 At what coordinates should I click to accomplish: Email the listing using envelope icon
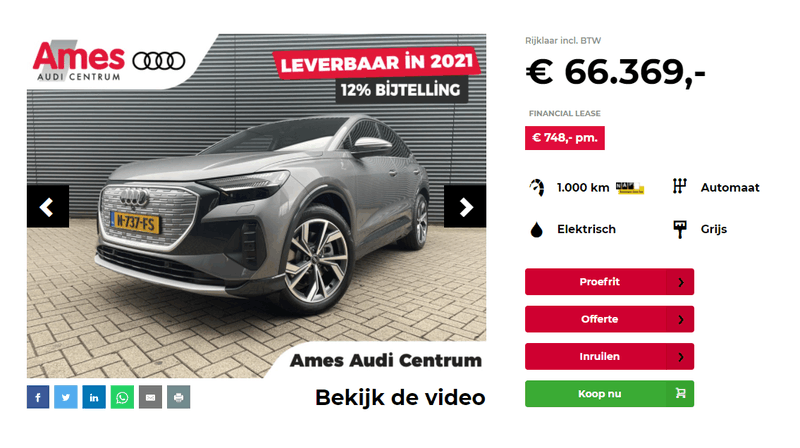(x=151, y=397)
